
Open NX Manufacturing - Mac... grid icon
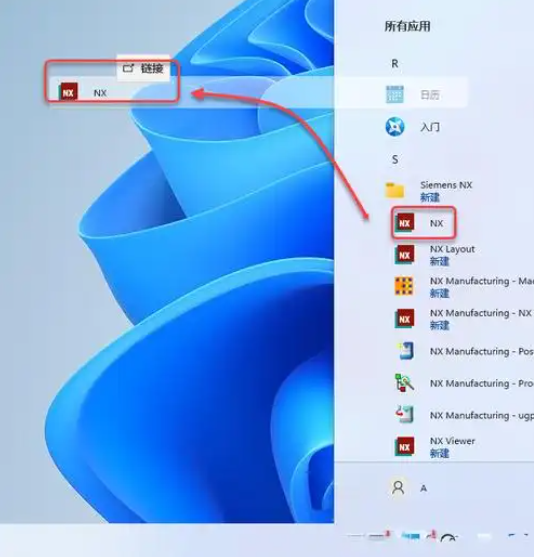(x=404, y=286)
